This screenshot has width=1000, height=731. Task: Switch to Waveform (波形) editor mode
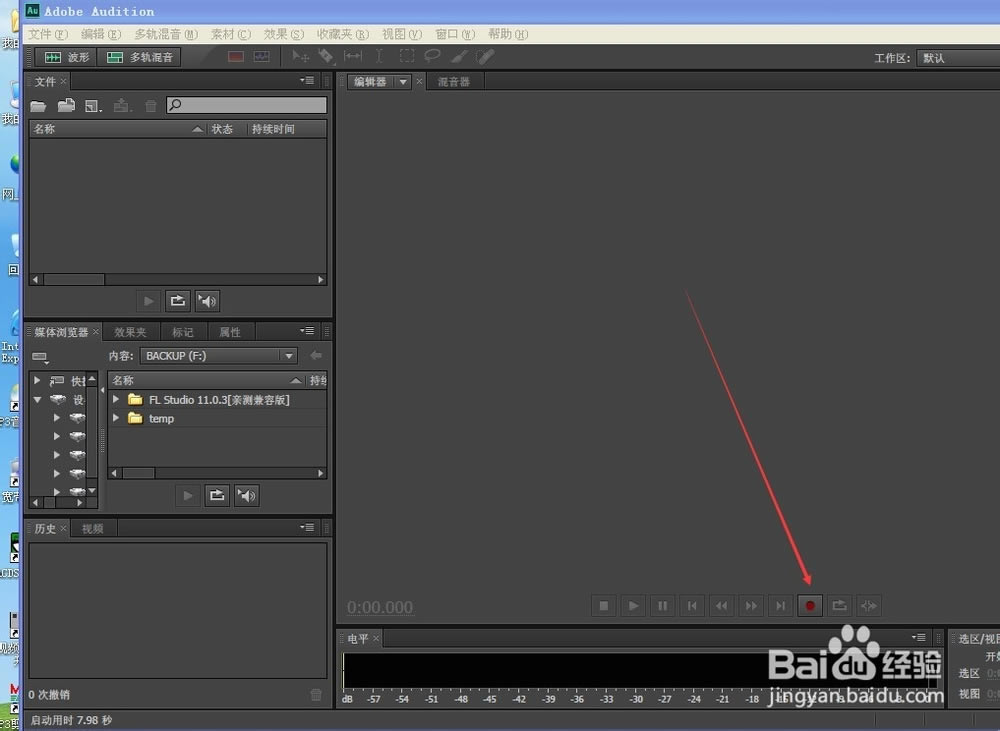coord(64,57)
